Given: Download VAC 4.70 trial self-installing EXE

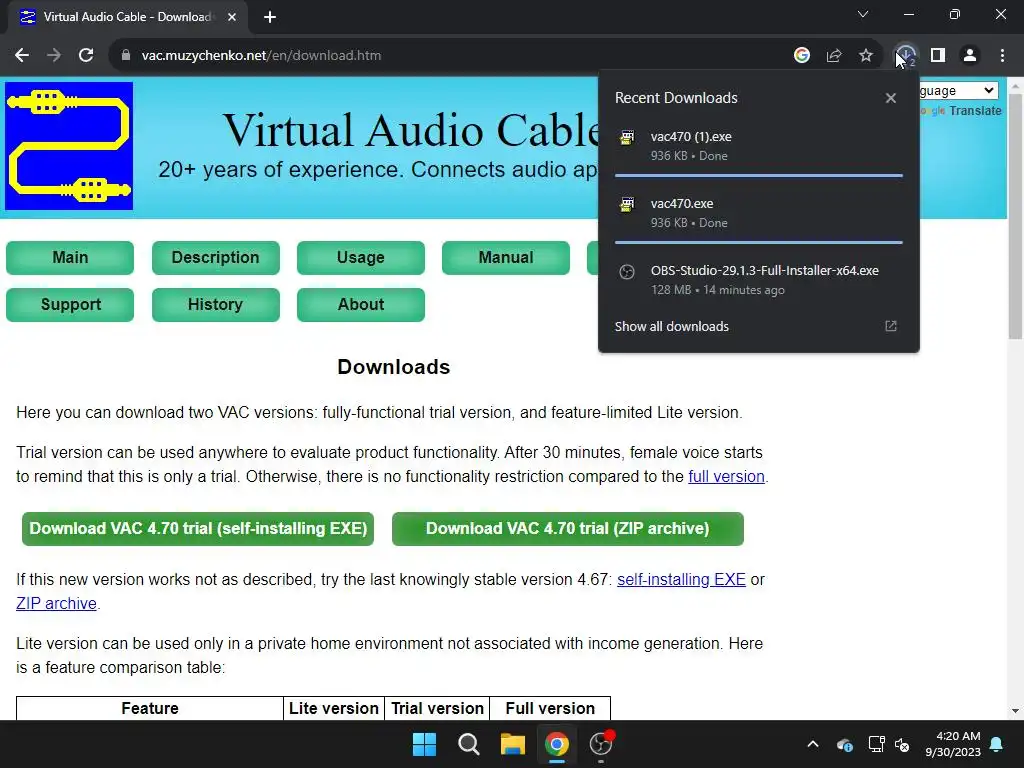Looking at the screenshot, I should coord(198,528).
